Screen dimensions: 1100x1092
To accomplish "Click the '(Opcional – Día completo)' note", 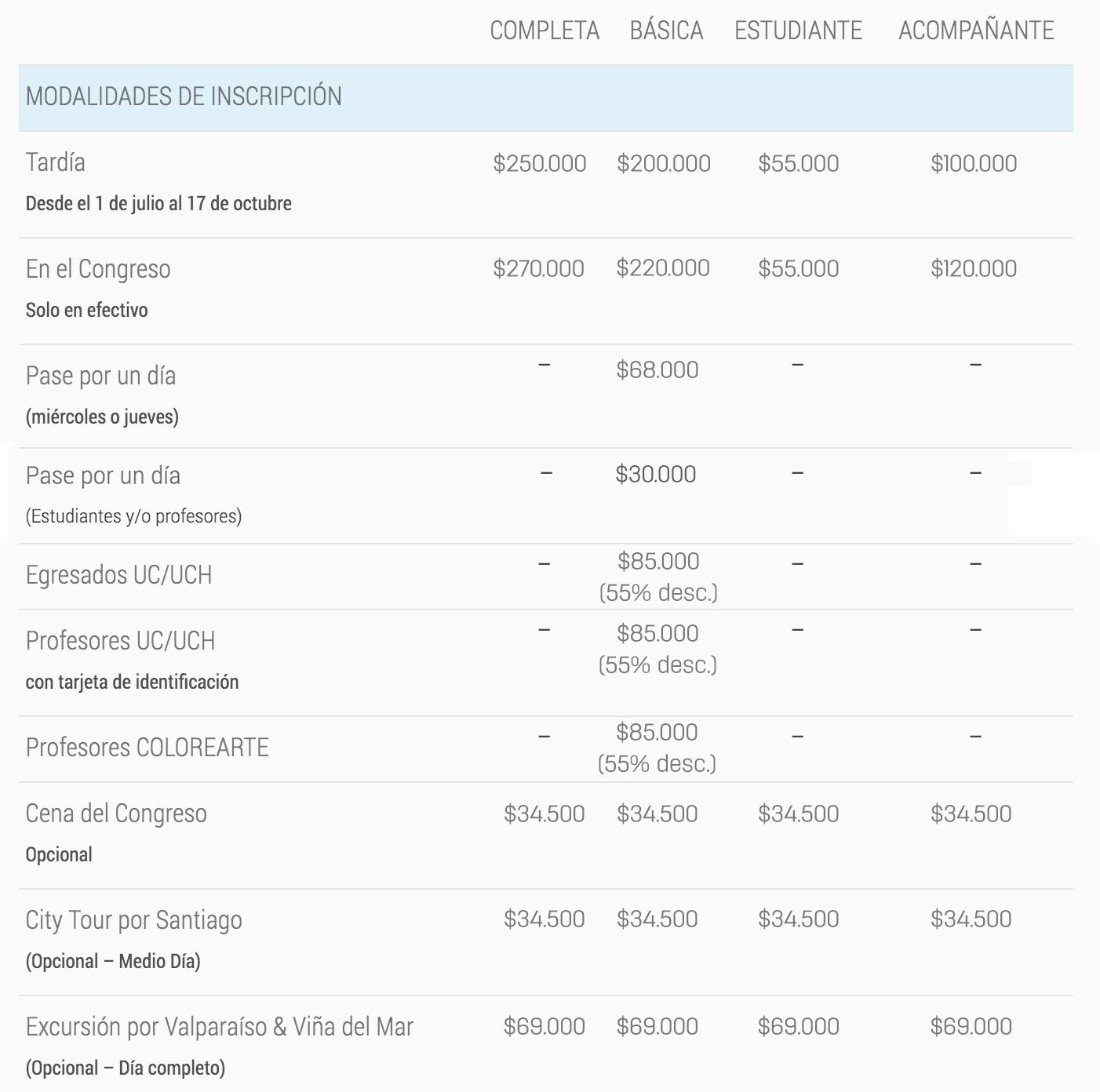I will click(126, 1068).
